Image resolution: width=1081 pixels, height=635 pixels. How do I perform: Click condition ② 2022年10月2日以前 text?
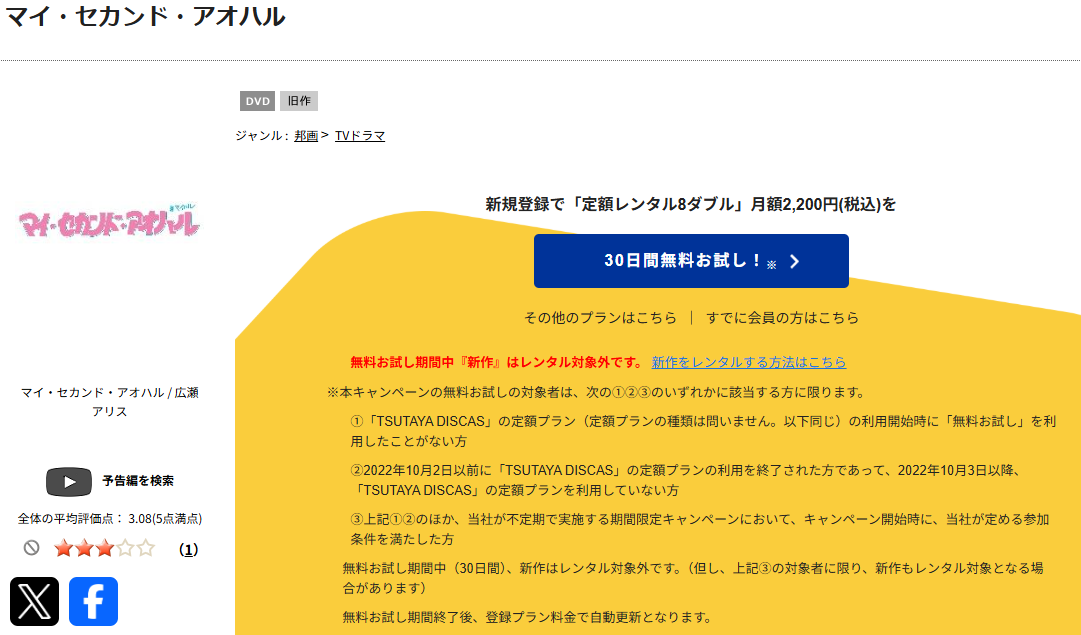(x=686, y=480)
